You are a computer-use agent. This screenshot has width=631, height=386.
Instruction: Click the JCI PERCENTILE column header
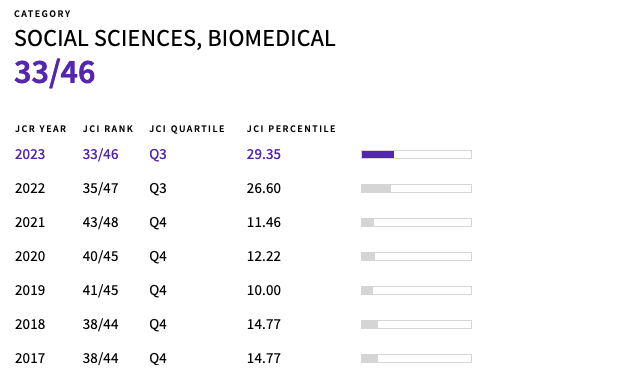point(291,129)
